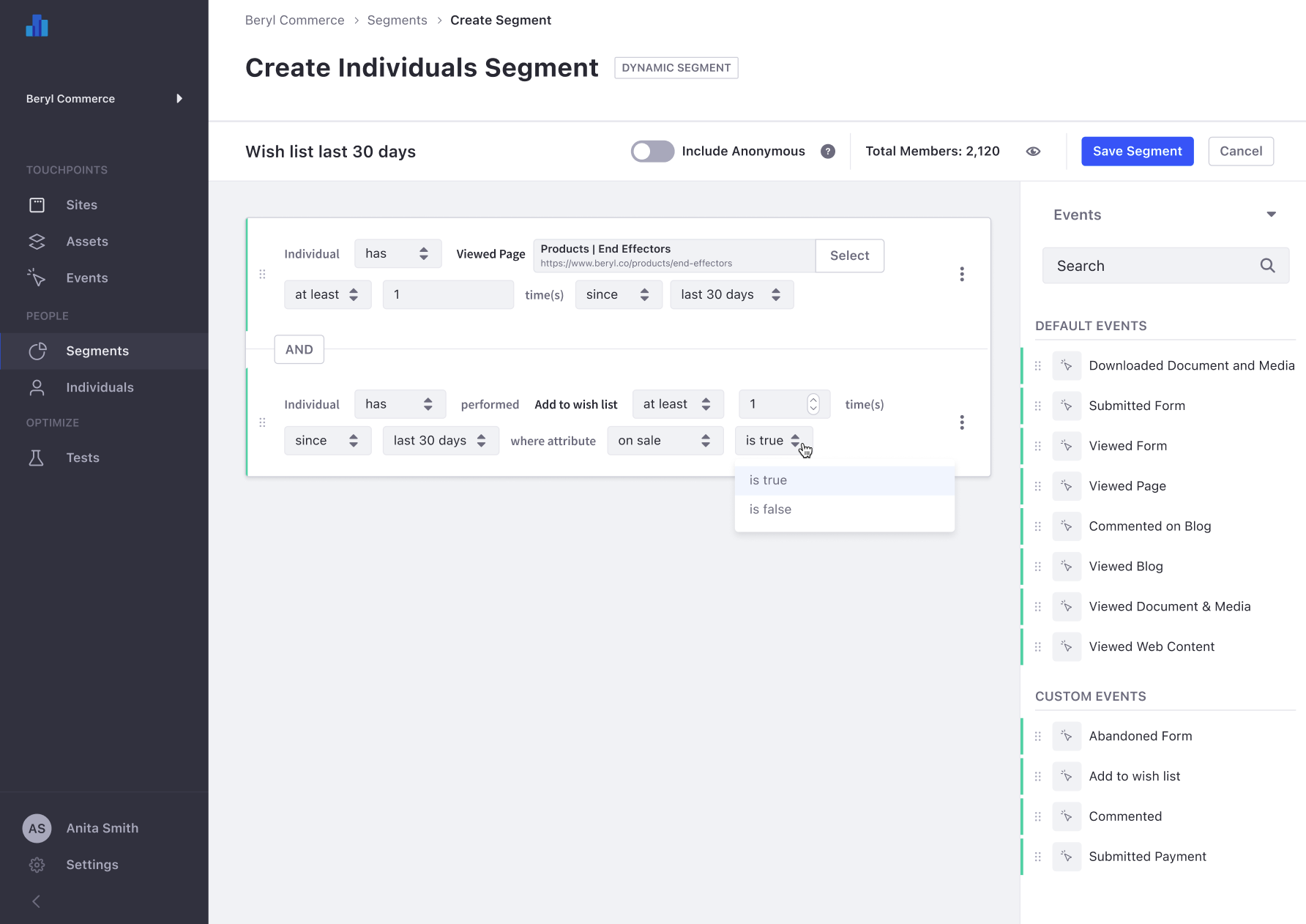Click the Save Segment button

(1137, 152)
